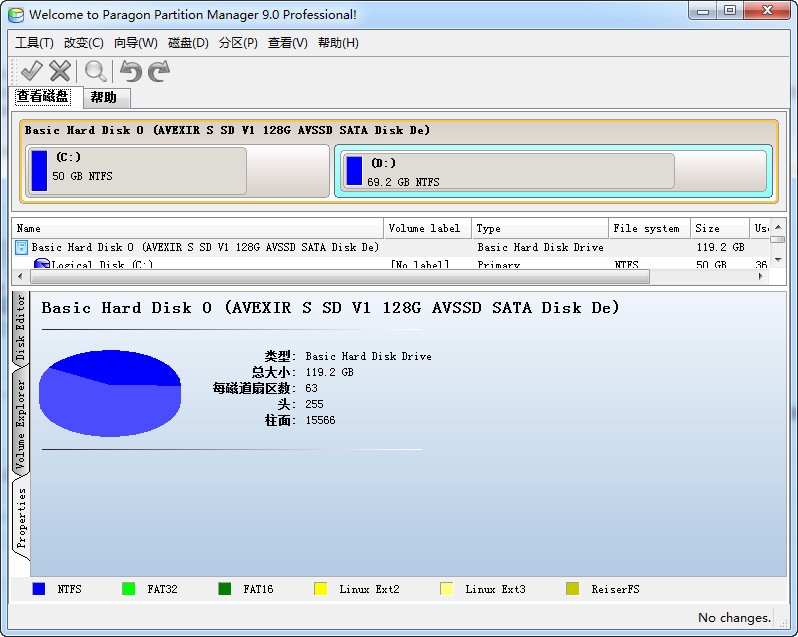Click the Logical Disk (C:) partition icon
The image size is (798, 637).
(x=41, y=264)
